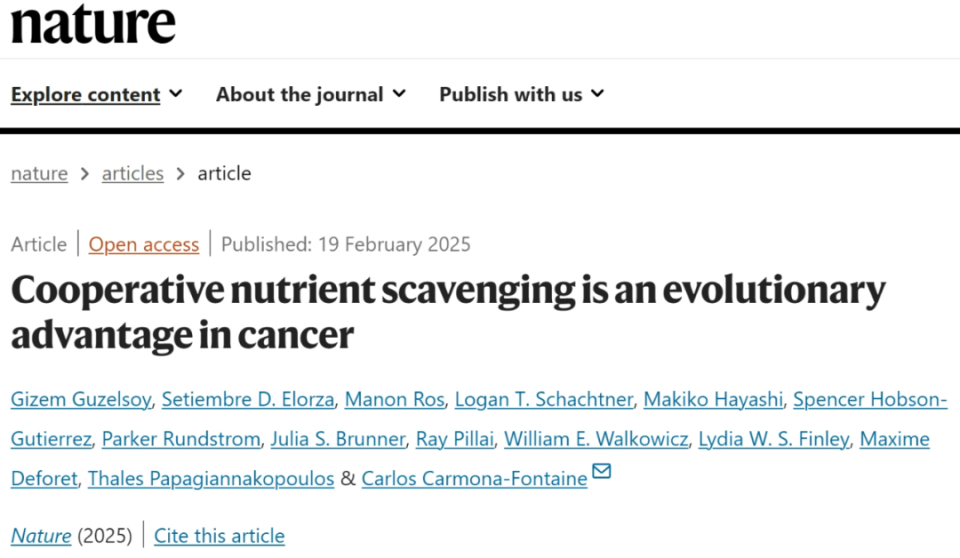960x558 pixels.
Task: View author Logan T. Schachtner
Action: [543, 400]
